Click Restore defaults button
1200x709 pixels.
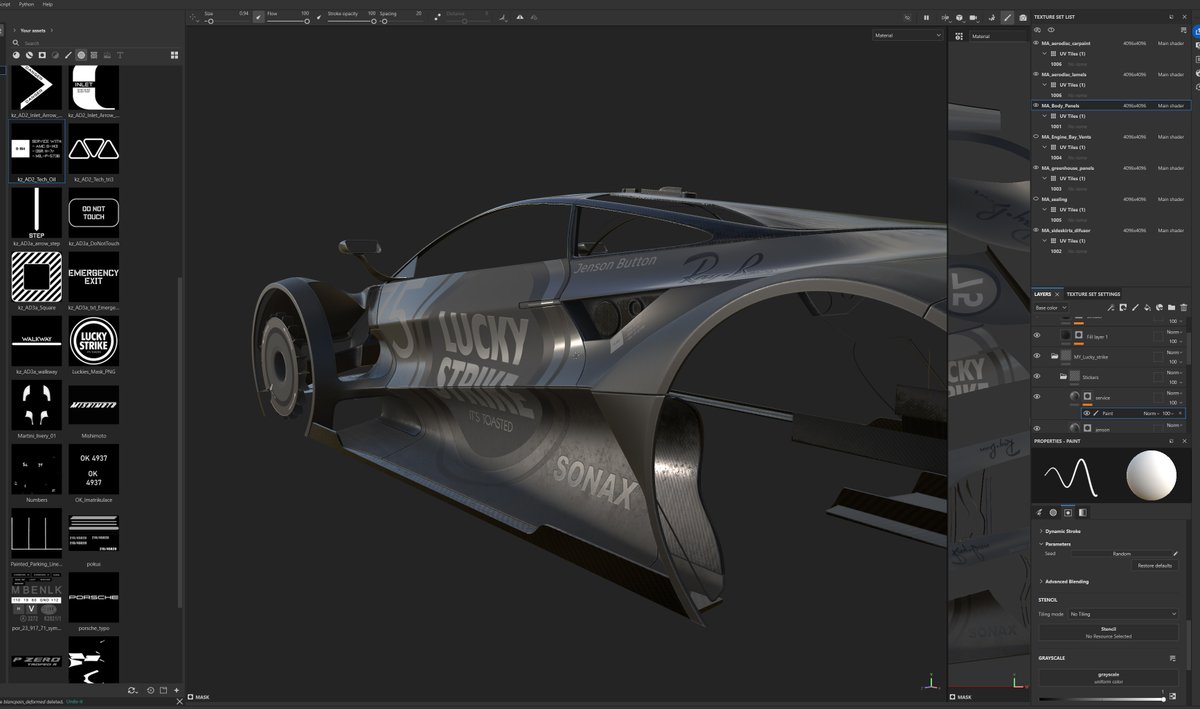click(x=1156, y=566)
